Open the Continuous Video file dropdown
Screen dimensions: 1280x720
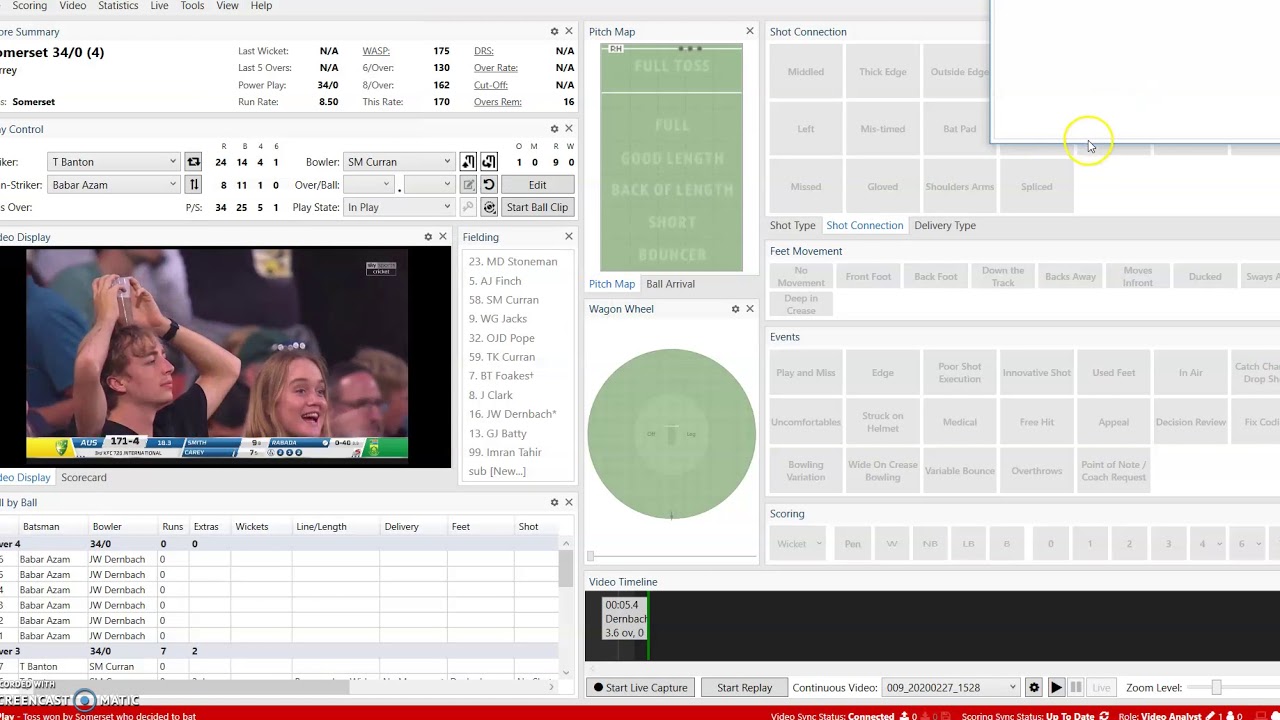(951, 688)
